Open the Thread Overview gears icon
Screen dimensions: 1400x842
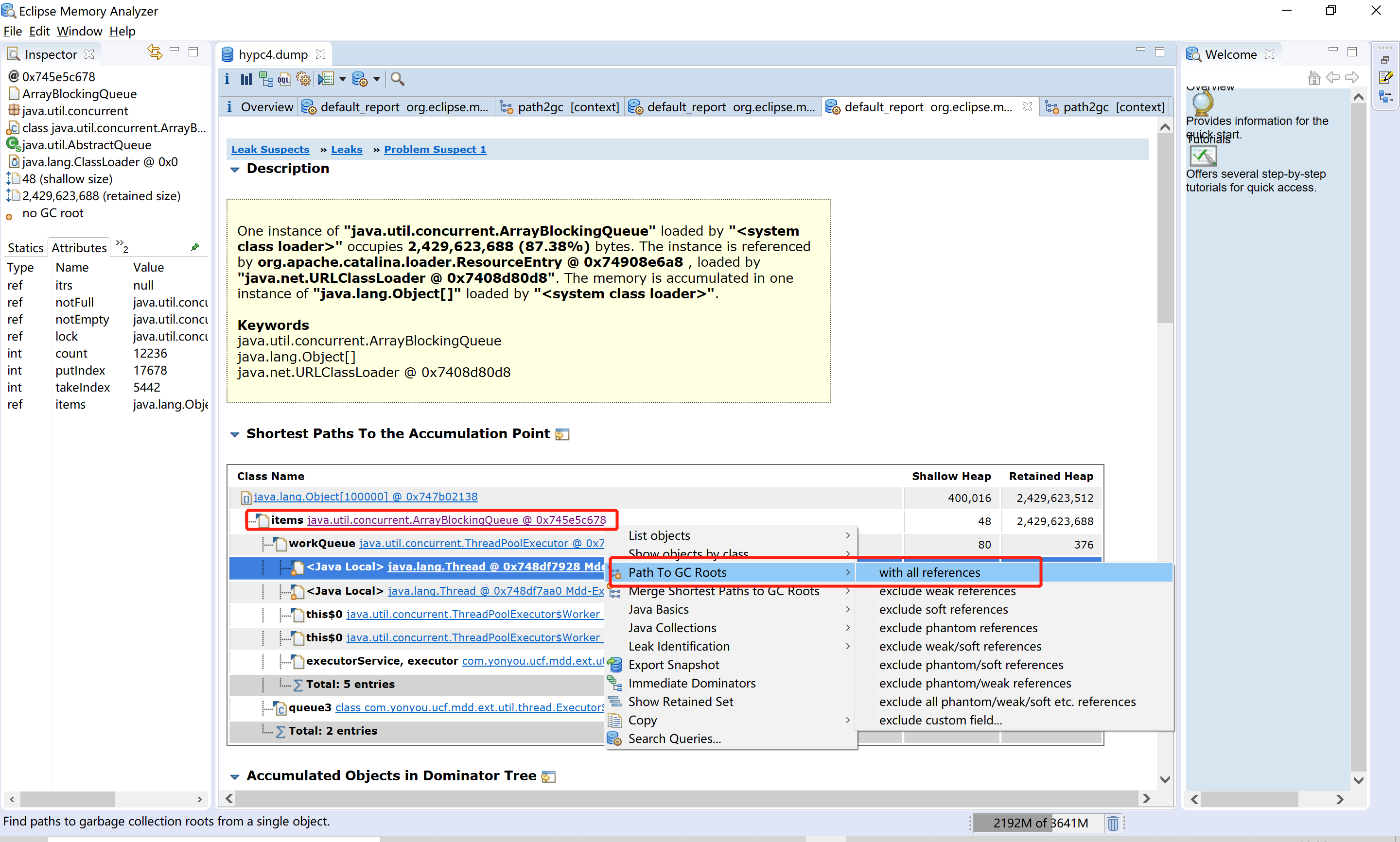pos(304,79)
